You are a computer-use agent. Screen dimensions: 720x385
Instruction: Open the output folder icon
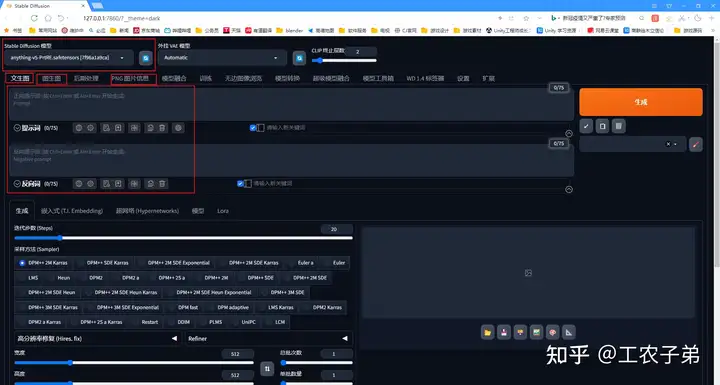(488, 332)
